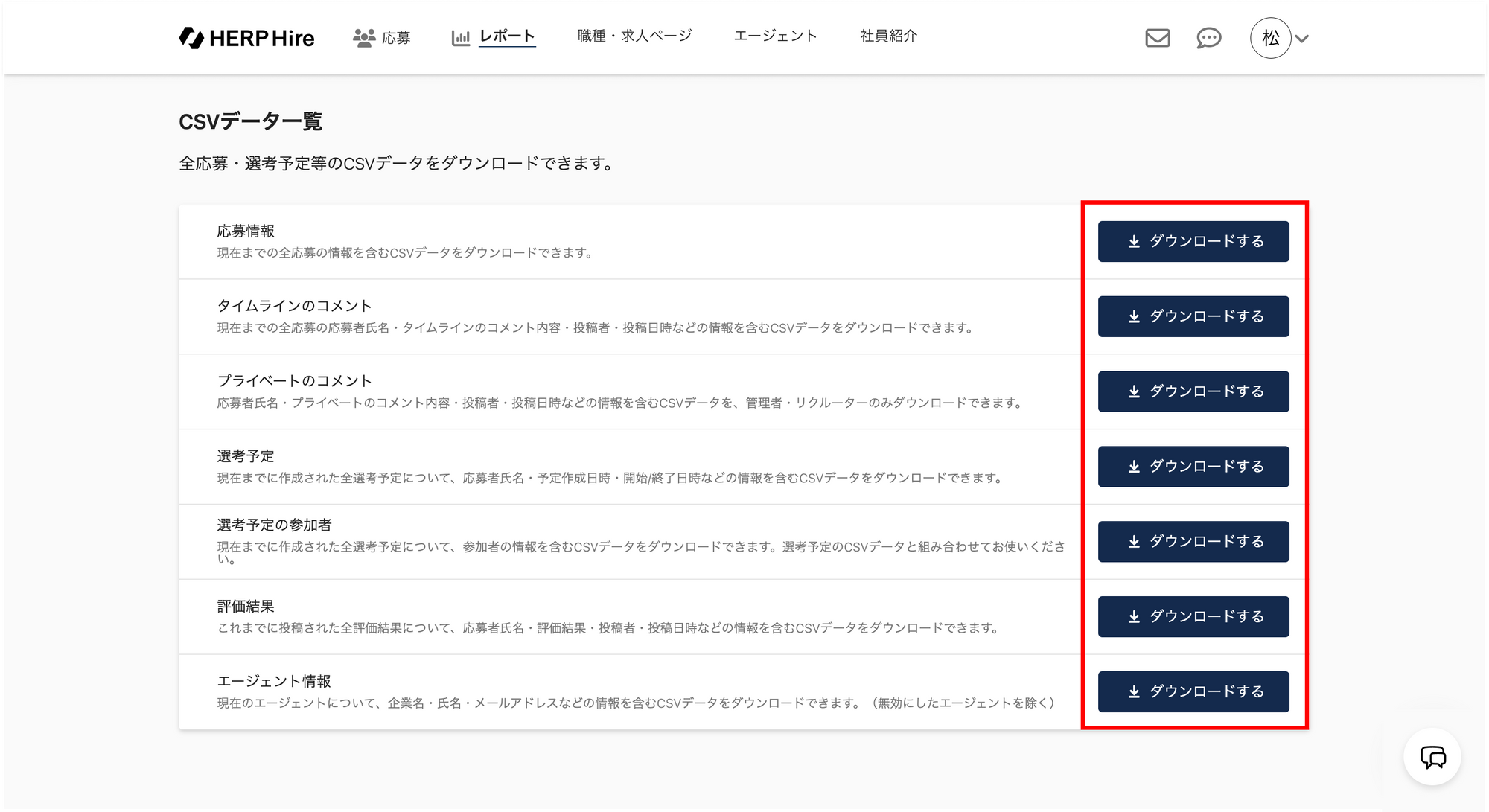The width and height of the screenshot is (1489, 812).
Task: Download the エージェント情報 CSV
Action: 1193,691
